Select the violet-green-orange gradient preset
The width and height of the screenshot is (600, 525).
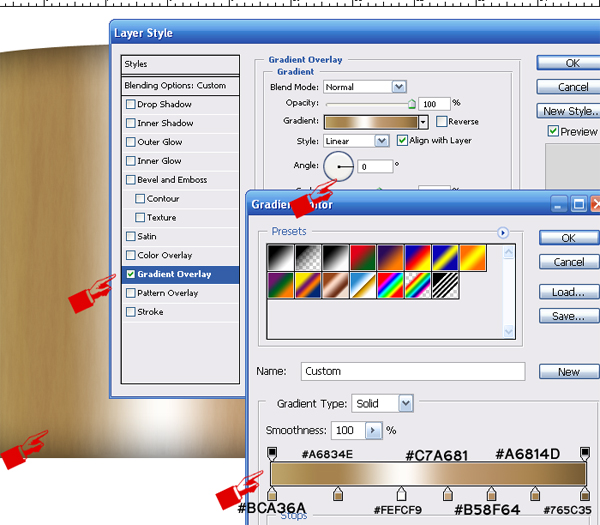pyautogui.click(x=280, y=285)
